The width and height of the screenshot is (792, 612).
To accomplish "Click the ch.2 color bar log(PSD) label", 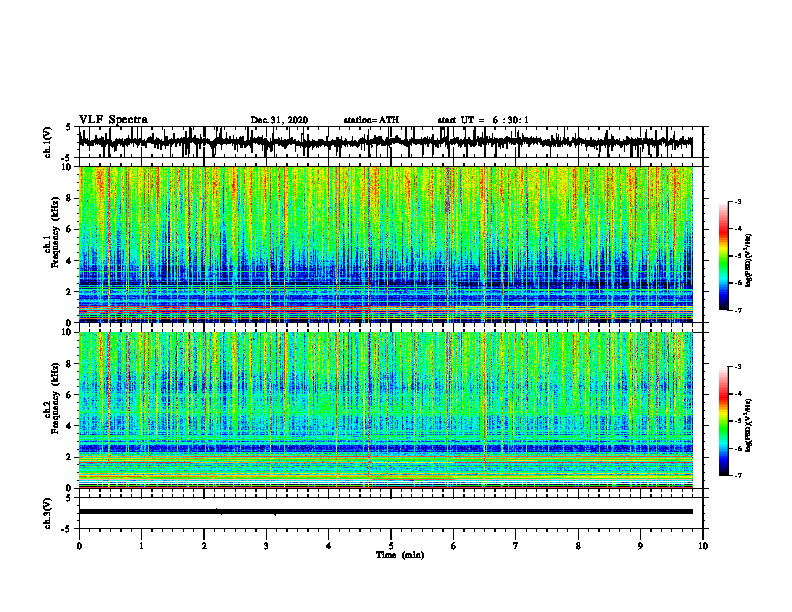I will point(749,425).
